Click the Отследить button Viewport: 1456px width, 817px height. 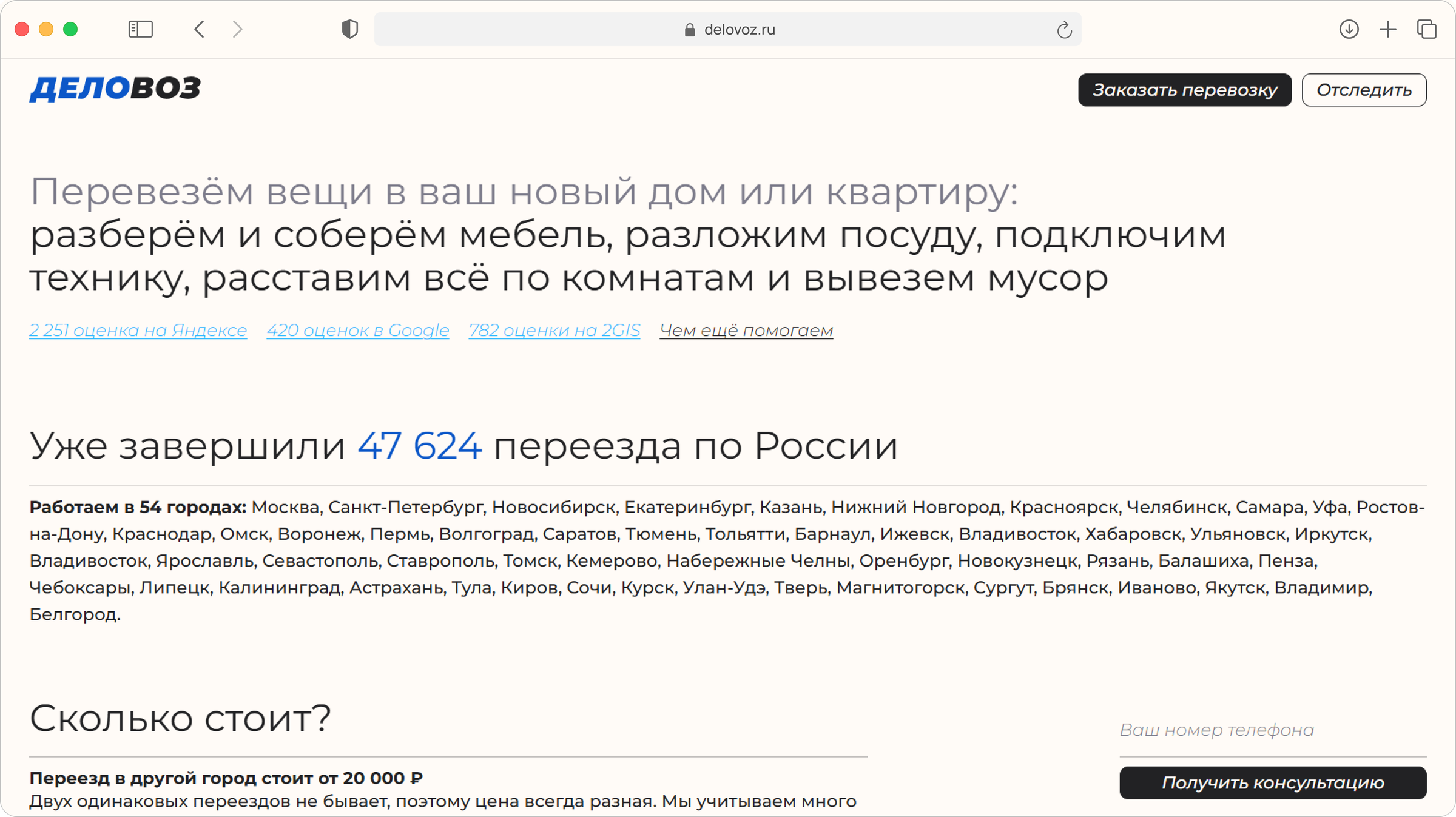[x=1364, y=90]
